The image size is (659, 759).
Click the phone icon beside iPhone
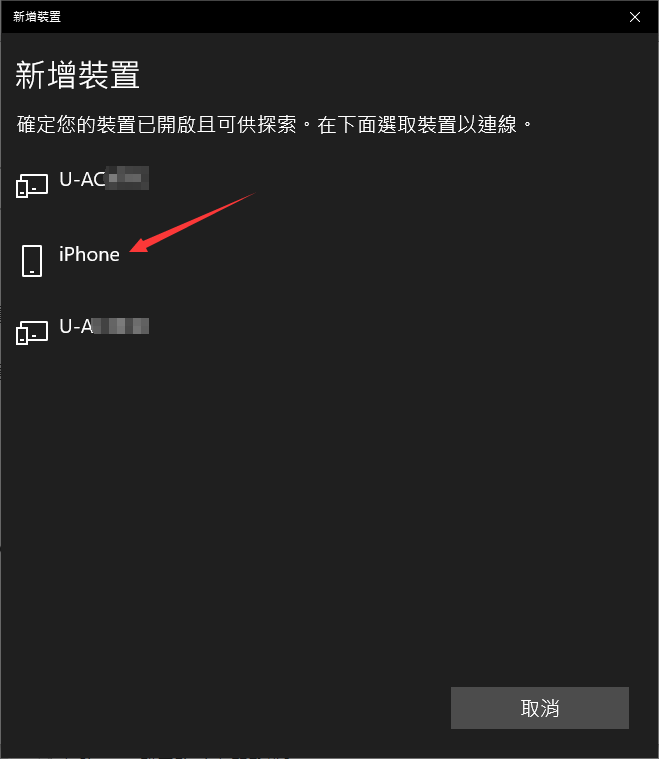click(x=32, y=260)
